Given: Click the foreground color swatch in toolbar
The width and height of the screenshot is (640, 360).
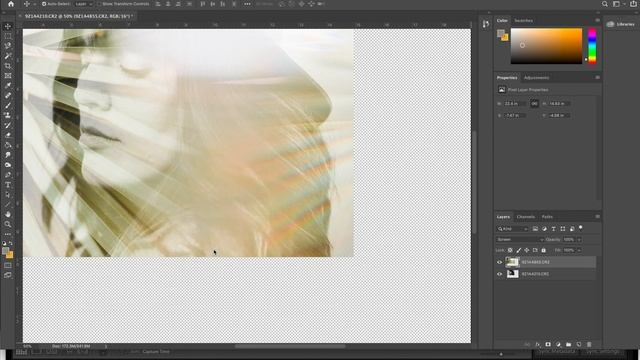Looking at the screenshot, I should pyautogui.click(x=5, y=252).
